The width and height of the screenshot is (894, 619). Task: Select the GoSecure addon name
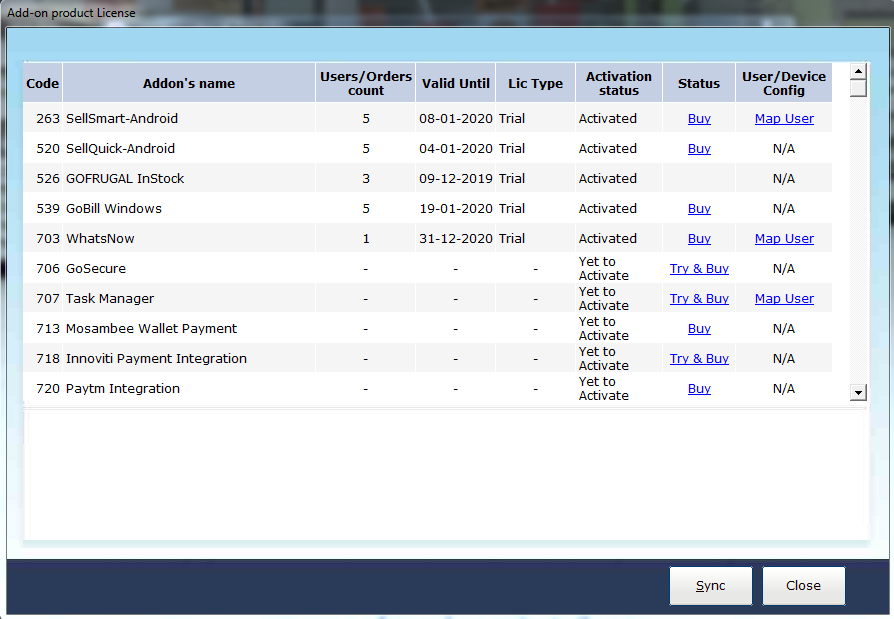point(96,268)
